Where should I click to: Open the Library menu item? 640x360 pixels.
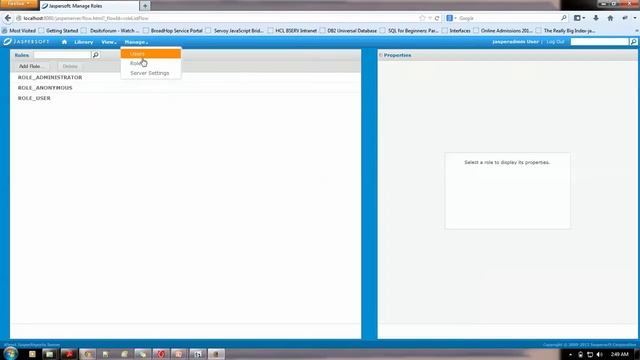pyautogui.click(x=84, y=42)
